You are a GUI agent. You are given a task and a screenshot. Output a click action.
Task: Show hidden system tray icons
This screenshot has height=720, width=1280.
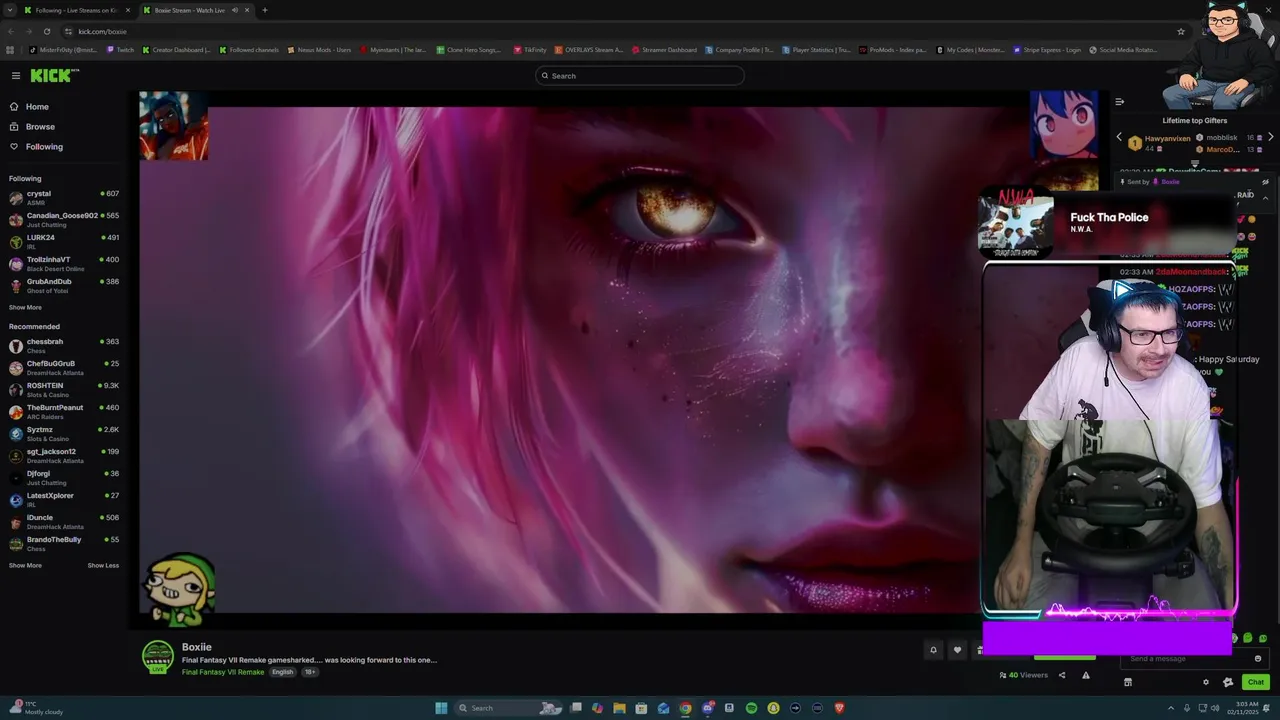click(1171, 708)
